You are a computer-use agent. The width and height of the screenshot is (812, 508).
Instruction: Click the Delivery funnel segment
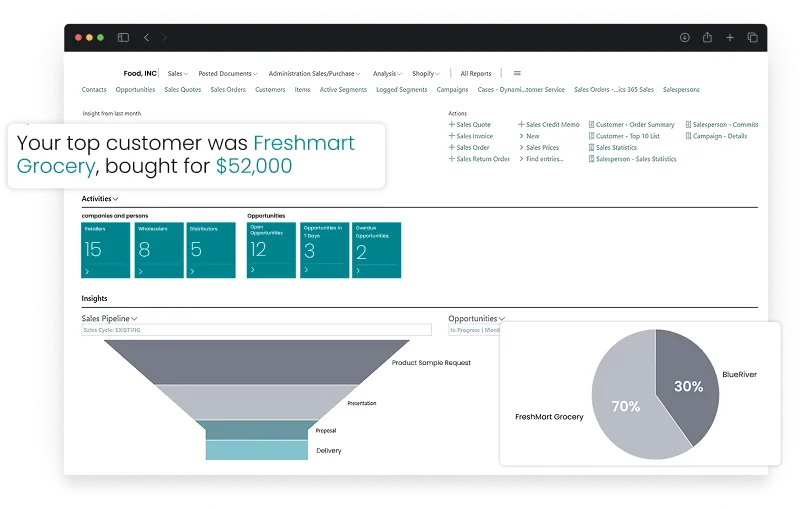pos(257,450)
